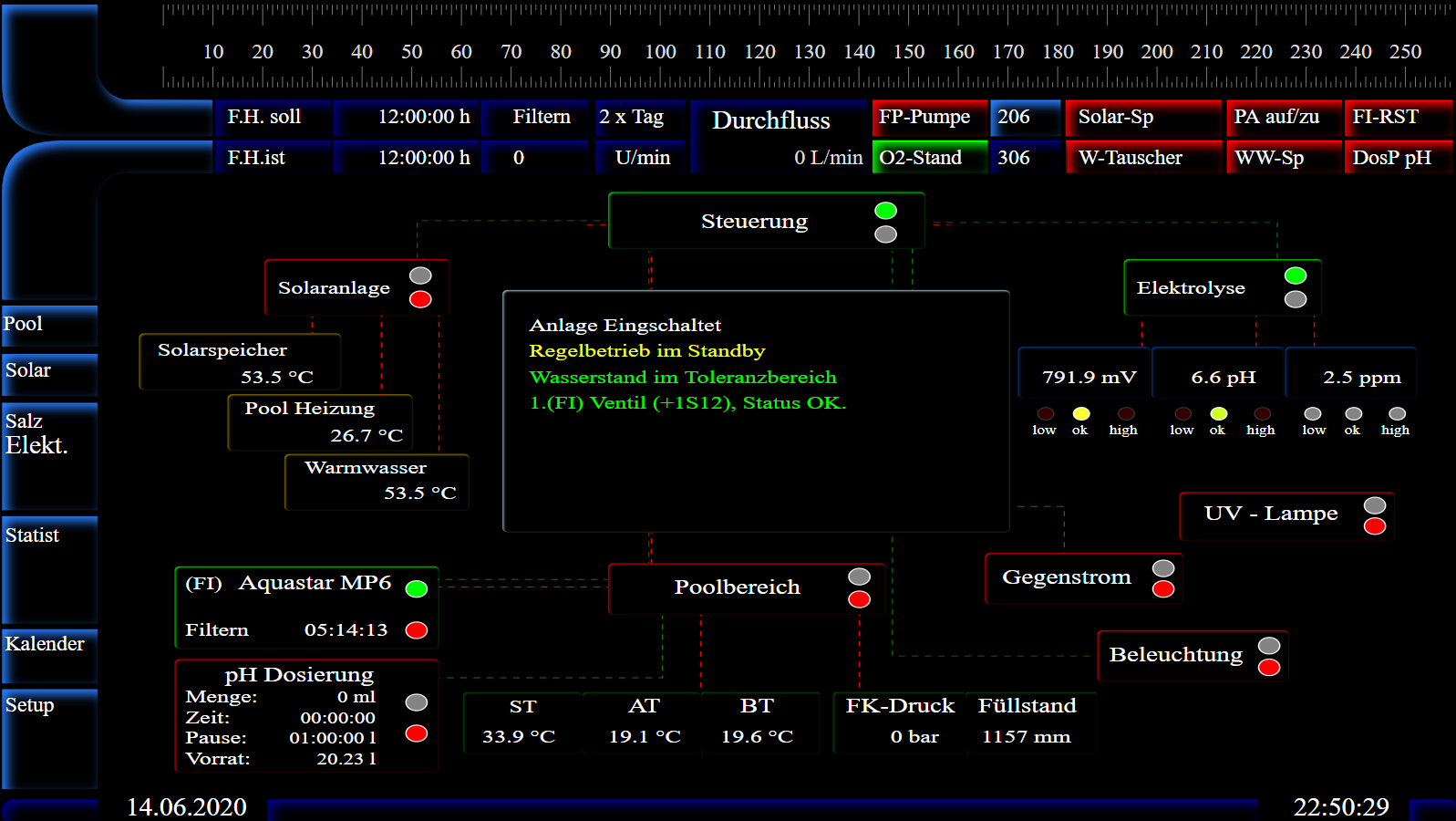Toggle the red Filtern timer indicator
Image resolution: width=1456 pixels, height=821 pixels.
coord(417,630)
